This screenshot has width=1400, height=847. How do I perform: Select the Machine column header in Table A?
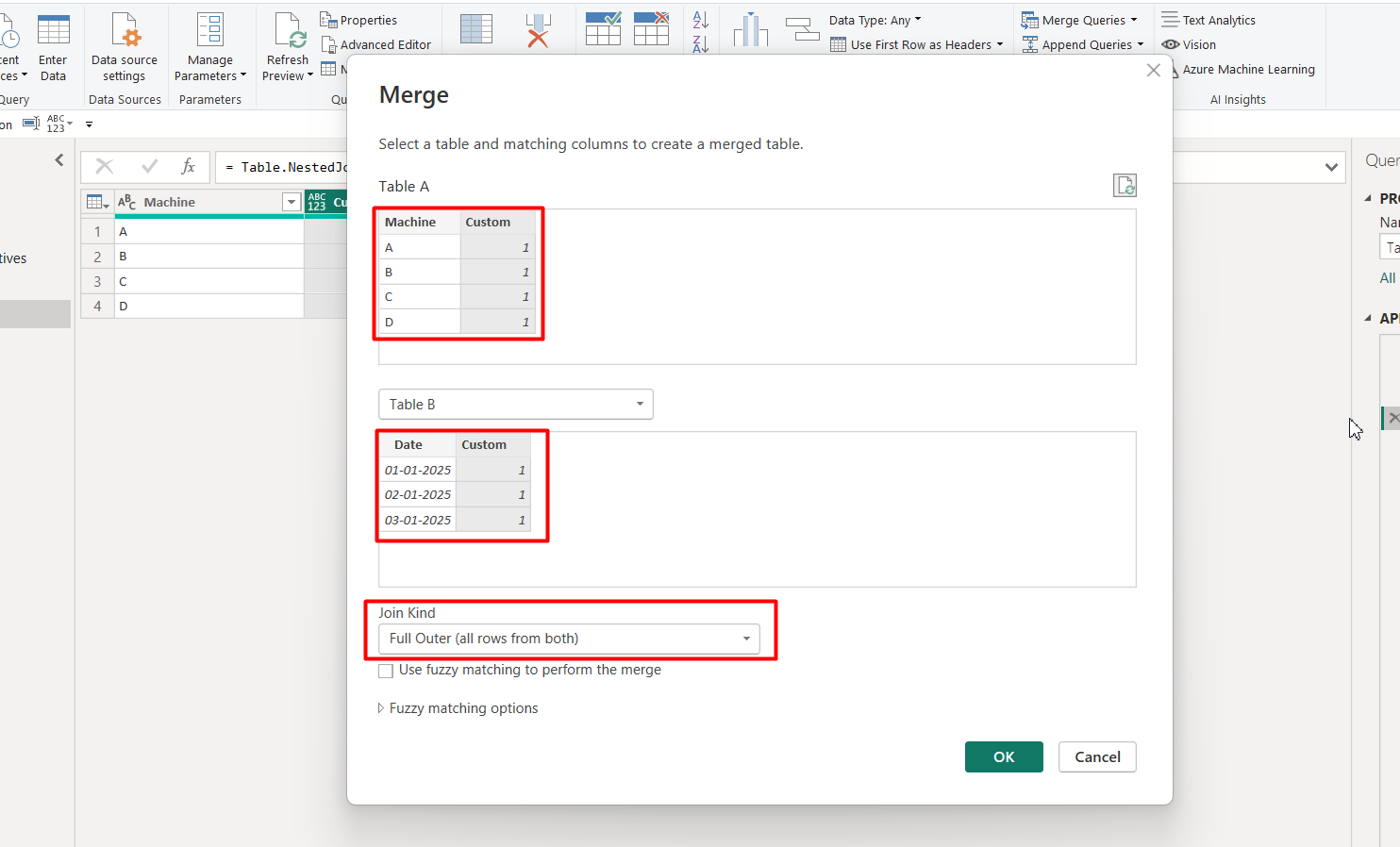419,223
